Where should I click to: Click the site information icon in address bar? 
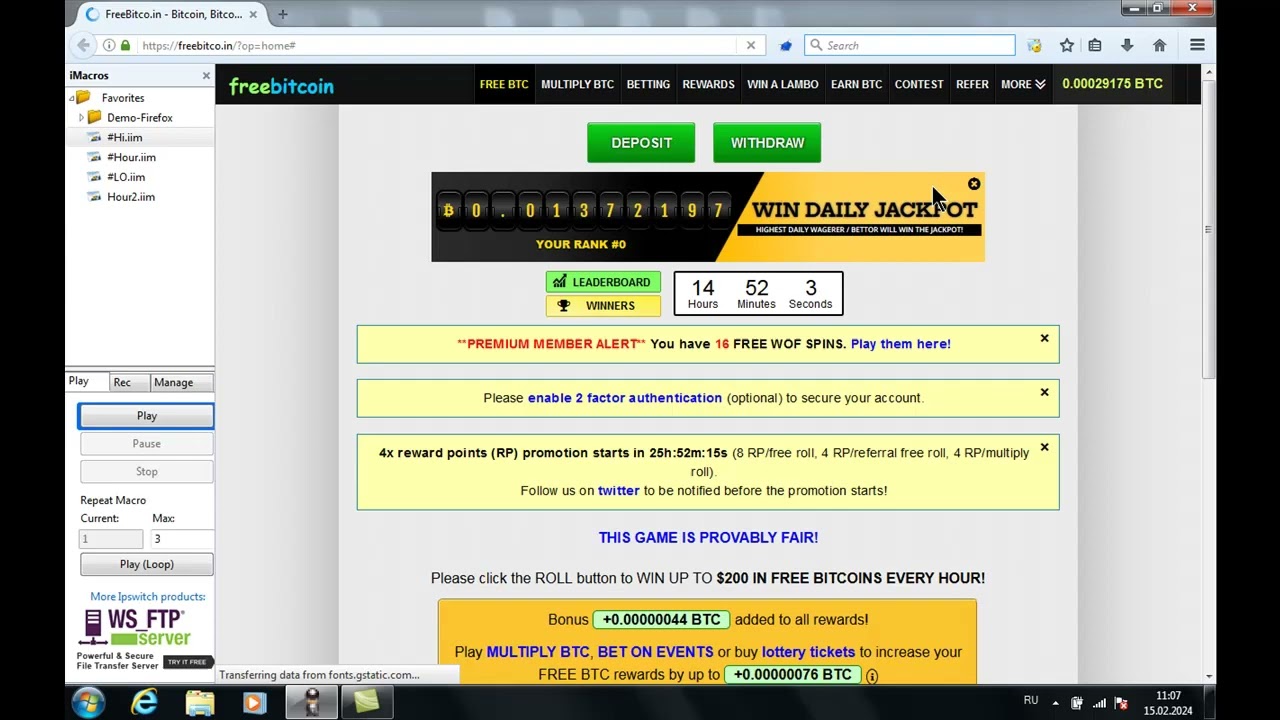pyautogui.click(x=109, y=45)
